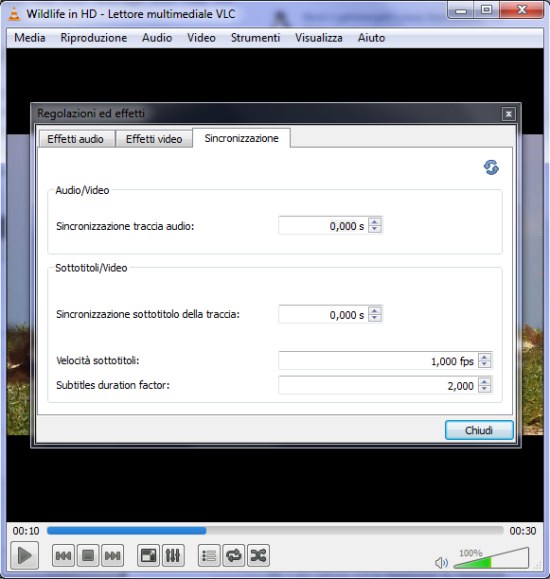Toggle fullscreen video mode icon
Viewport: 550px width, 579px height.
pyautogui.click(x=148, y=555)
